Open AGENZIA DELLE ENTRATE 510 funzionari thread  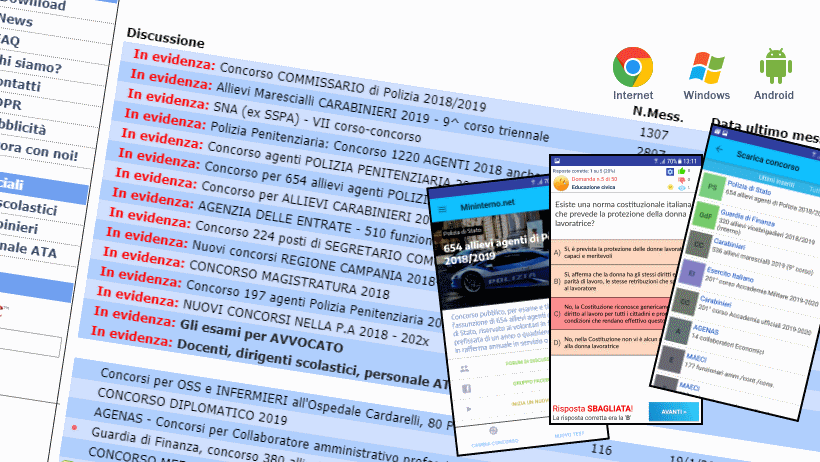pos(315,223)
